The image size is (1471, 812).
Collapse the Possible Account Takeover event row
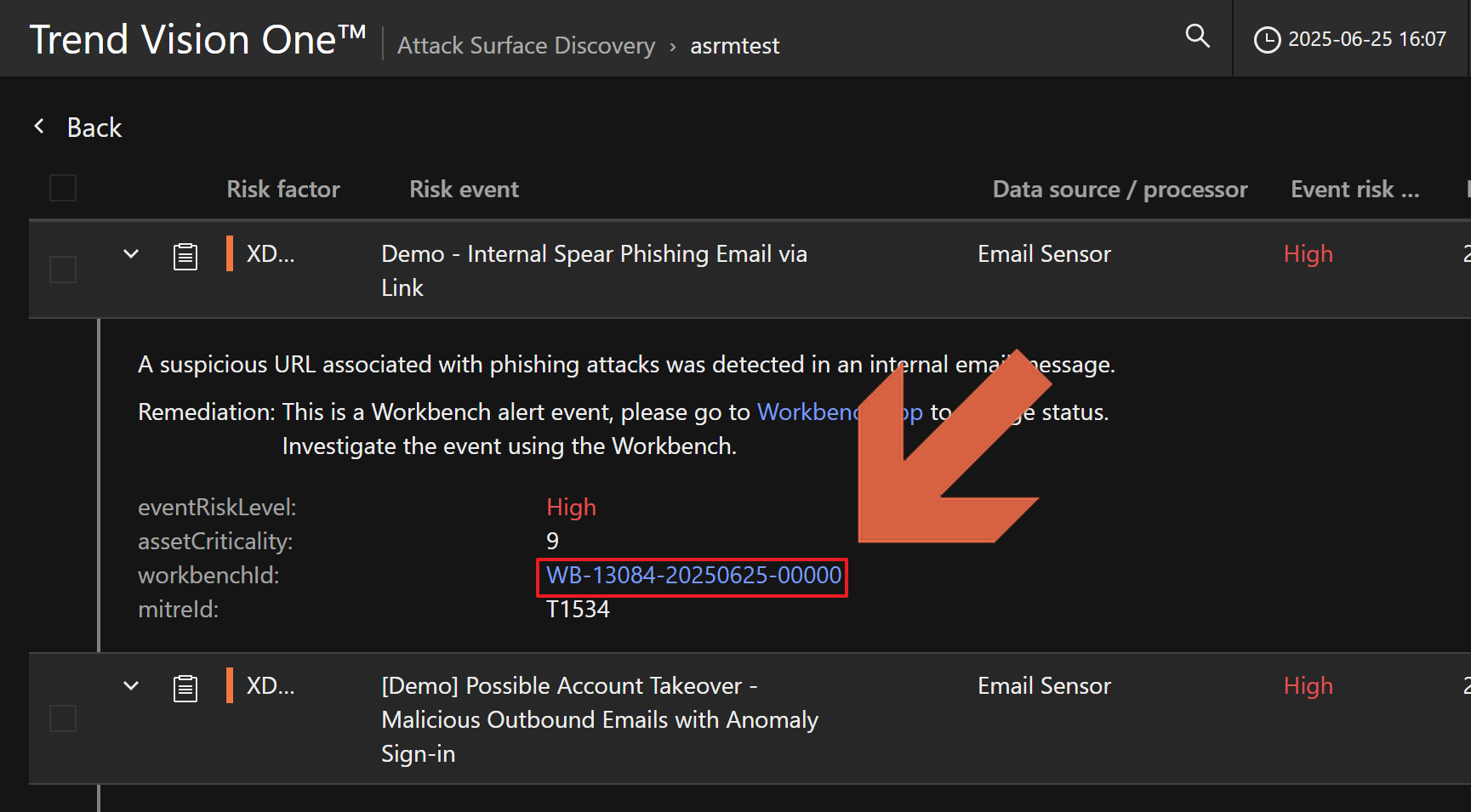click(x=131, y=685)
